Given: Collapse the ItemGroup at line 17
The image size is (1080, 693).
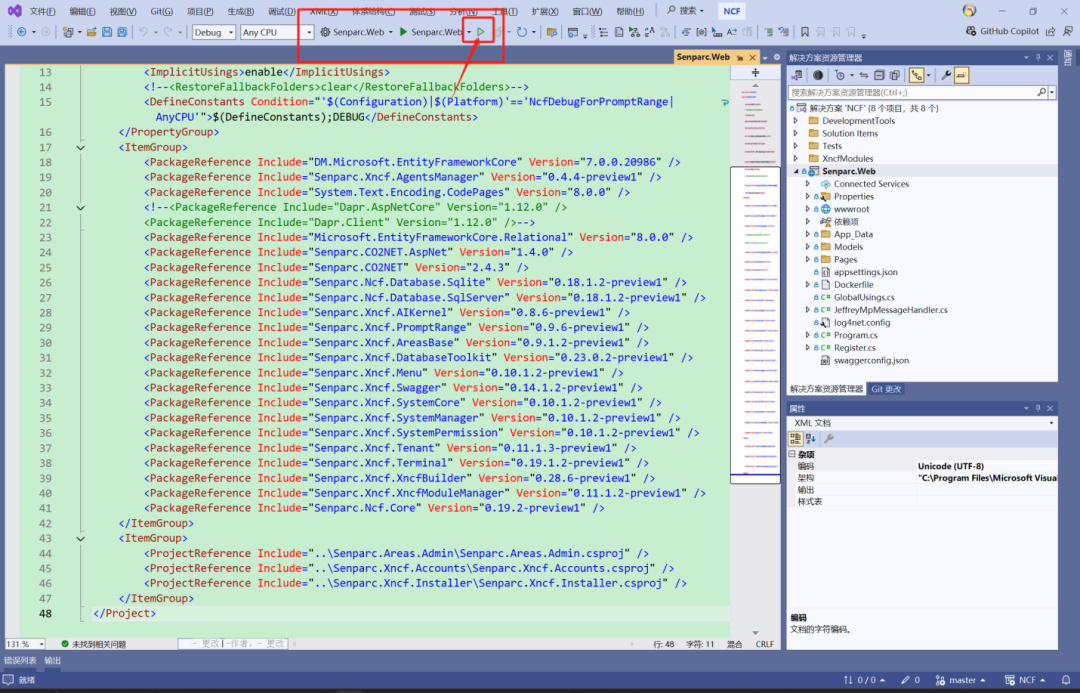Looking at the screenshot, I should (x=81, y=147).
